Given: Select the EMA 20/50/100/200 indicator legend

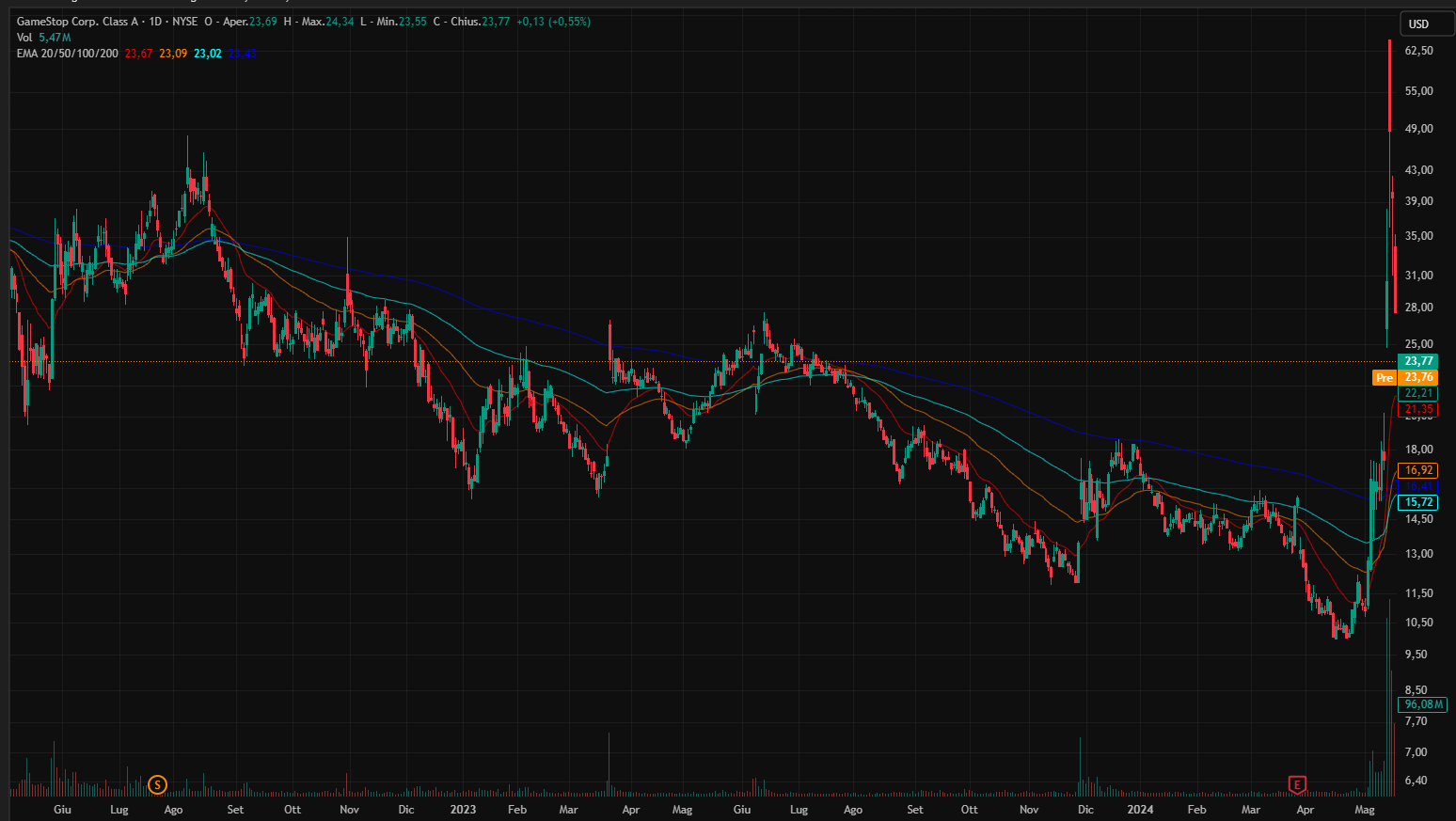Looking at the screenshot, I should [x=68, y=54].
